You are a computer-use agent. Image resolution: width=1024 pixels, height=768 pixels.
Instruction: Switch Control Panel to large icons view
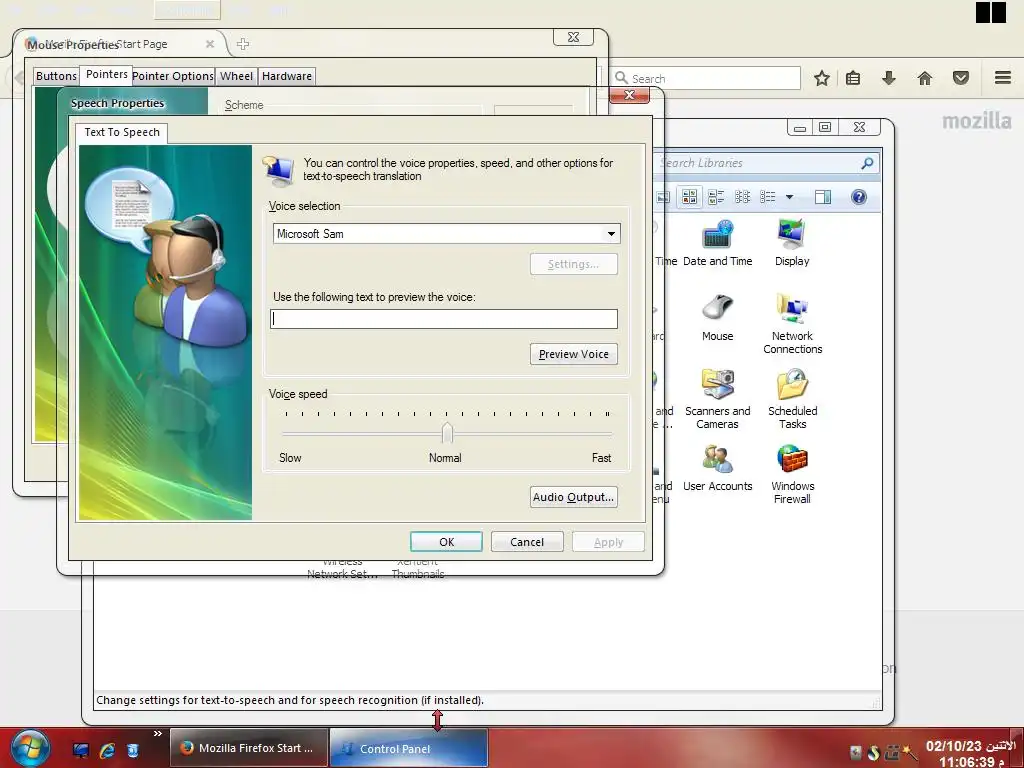click(x=690, y=197)
